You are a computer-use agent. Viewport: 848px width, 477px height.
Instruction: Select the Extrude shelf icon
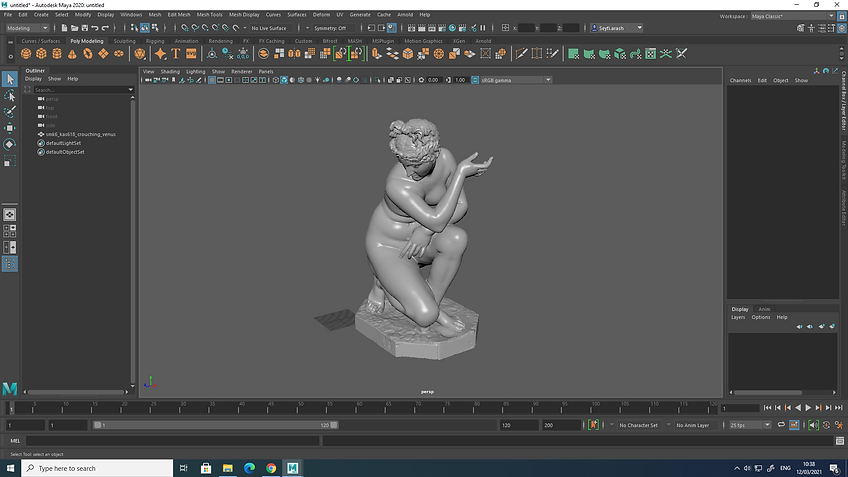coord(376,54)
